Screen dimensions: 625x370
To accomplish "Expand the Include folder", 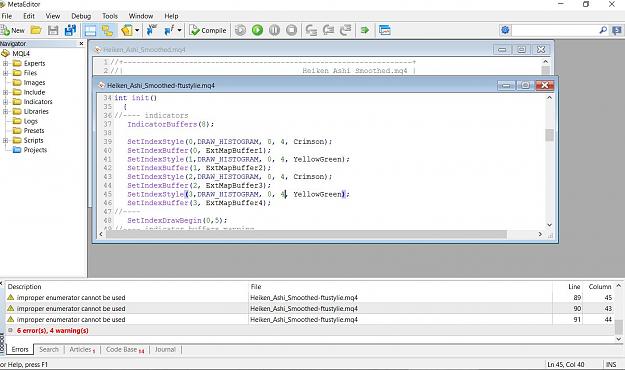I will coord(6,92).
